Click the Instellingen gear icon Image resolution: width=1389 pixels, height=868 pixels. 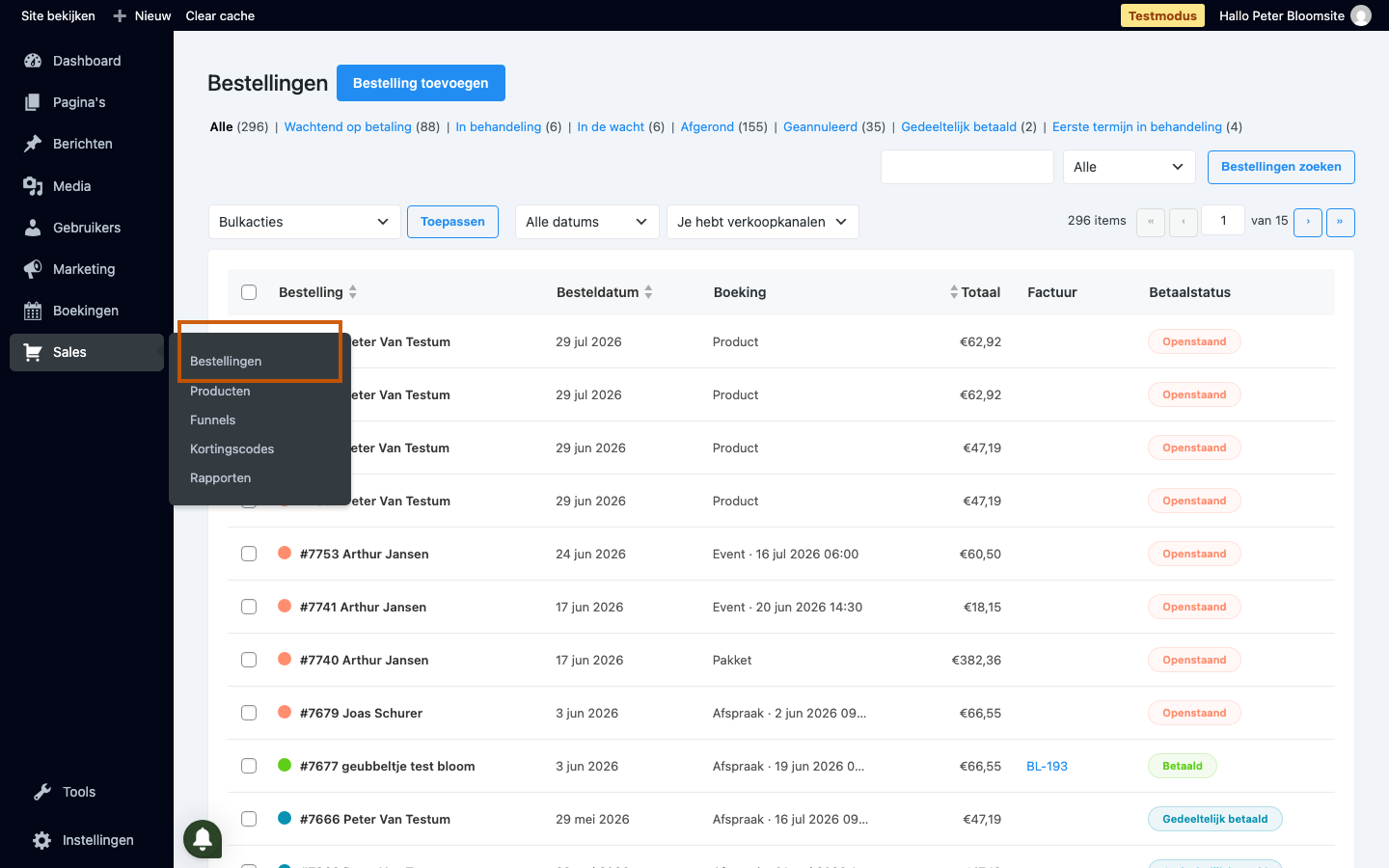pos(42,840)
